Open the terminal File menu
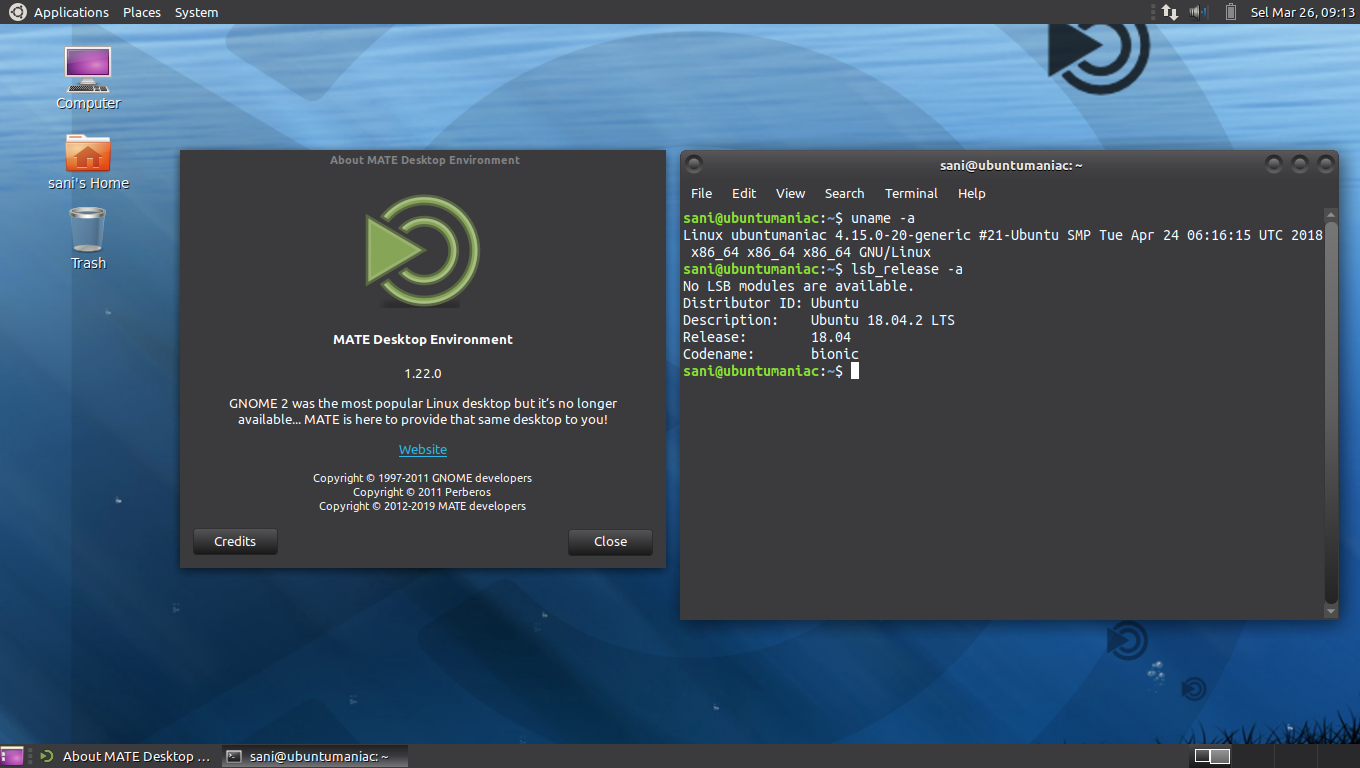The image size is (1360, 768). click(702, 193)
